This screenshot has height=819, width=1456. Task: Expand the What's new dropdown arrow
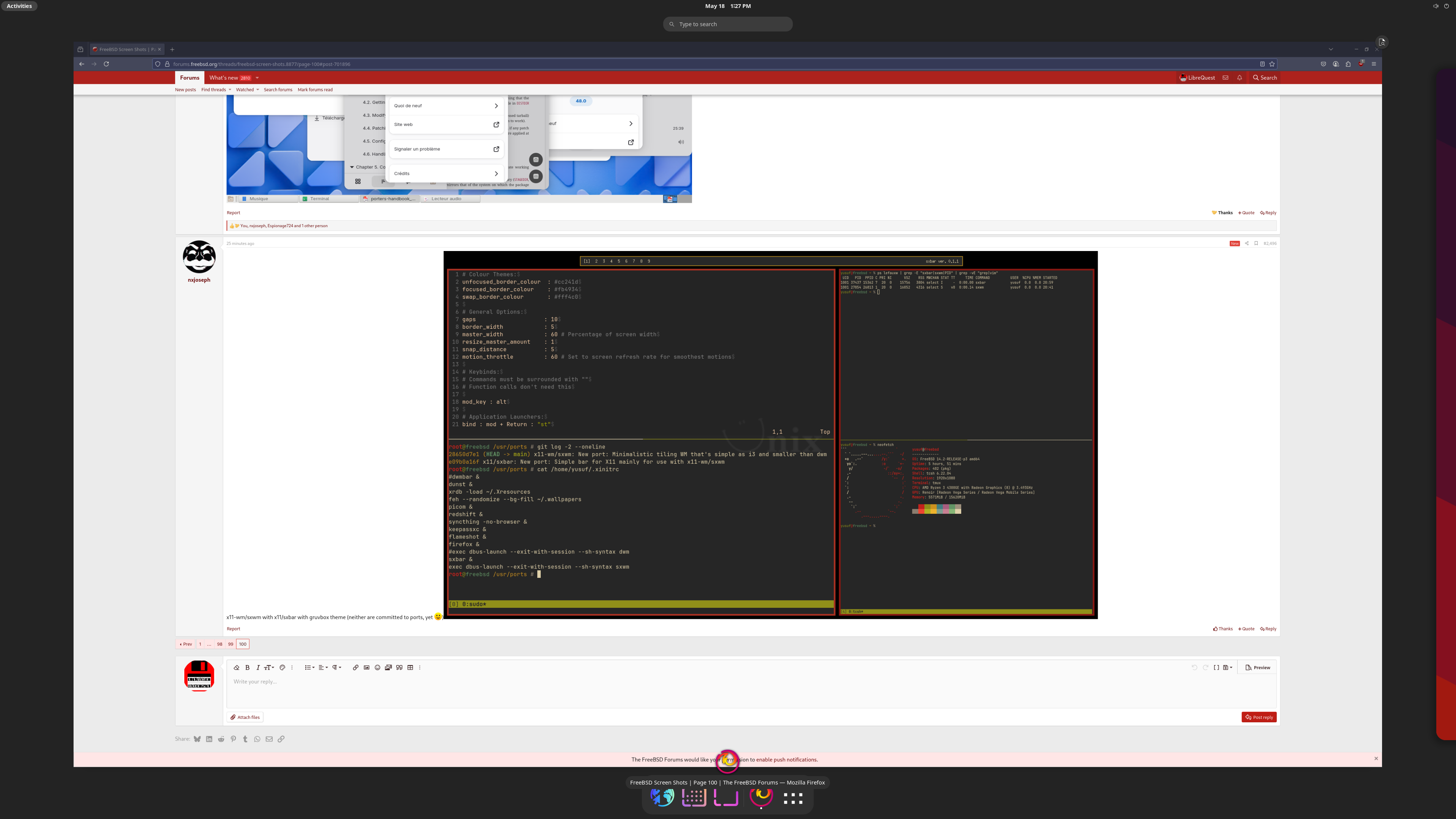[257, 78]
